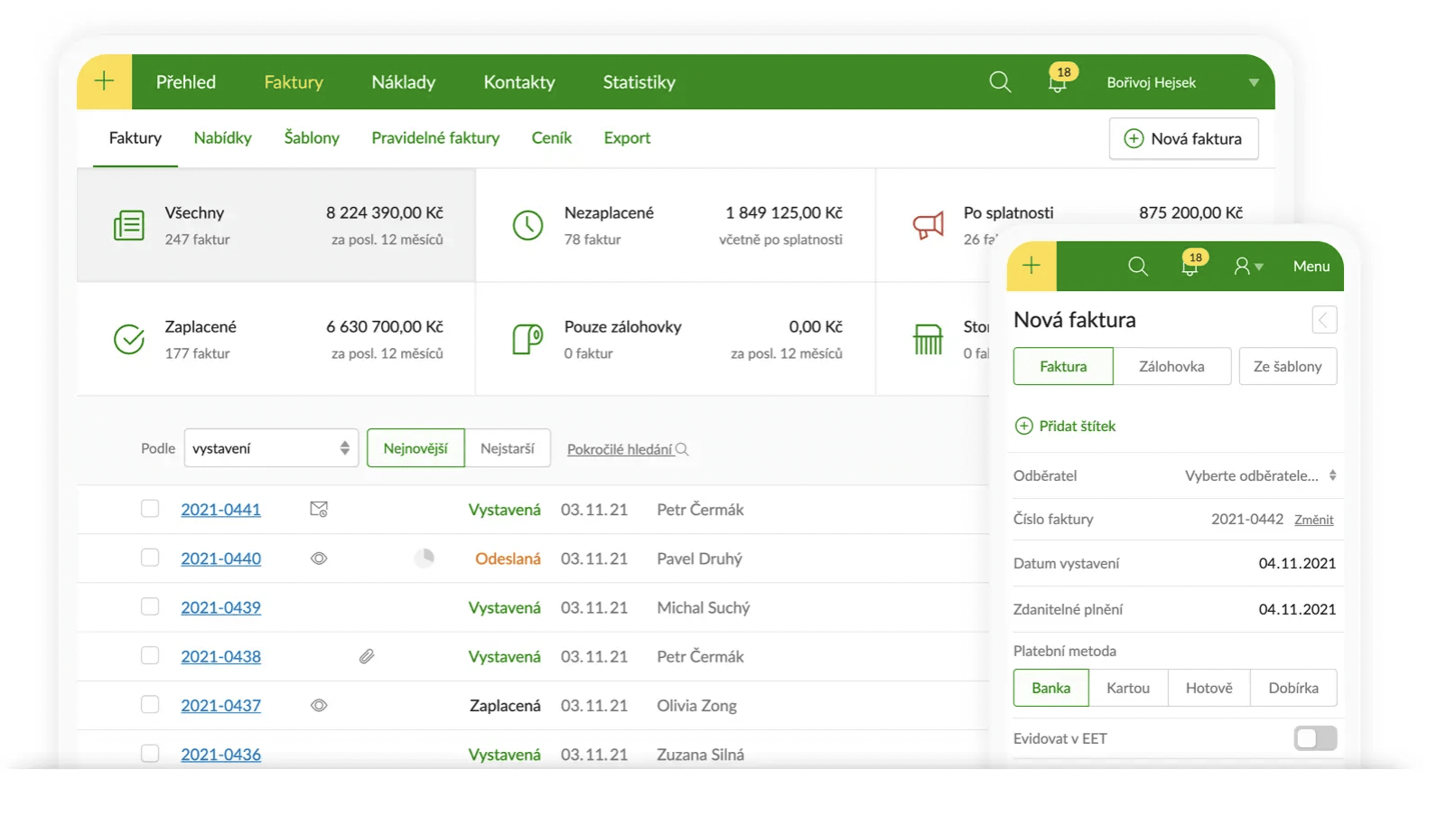Switch to the Export sub-tab
This screenshot has width=1456, height=817.
(x=627, y=137)
